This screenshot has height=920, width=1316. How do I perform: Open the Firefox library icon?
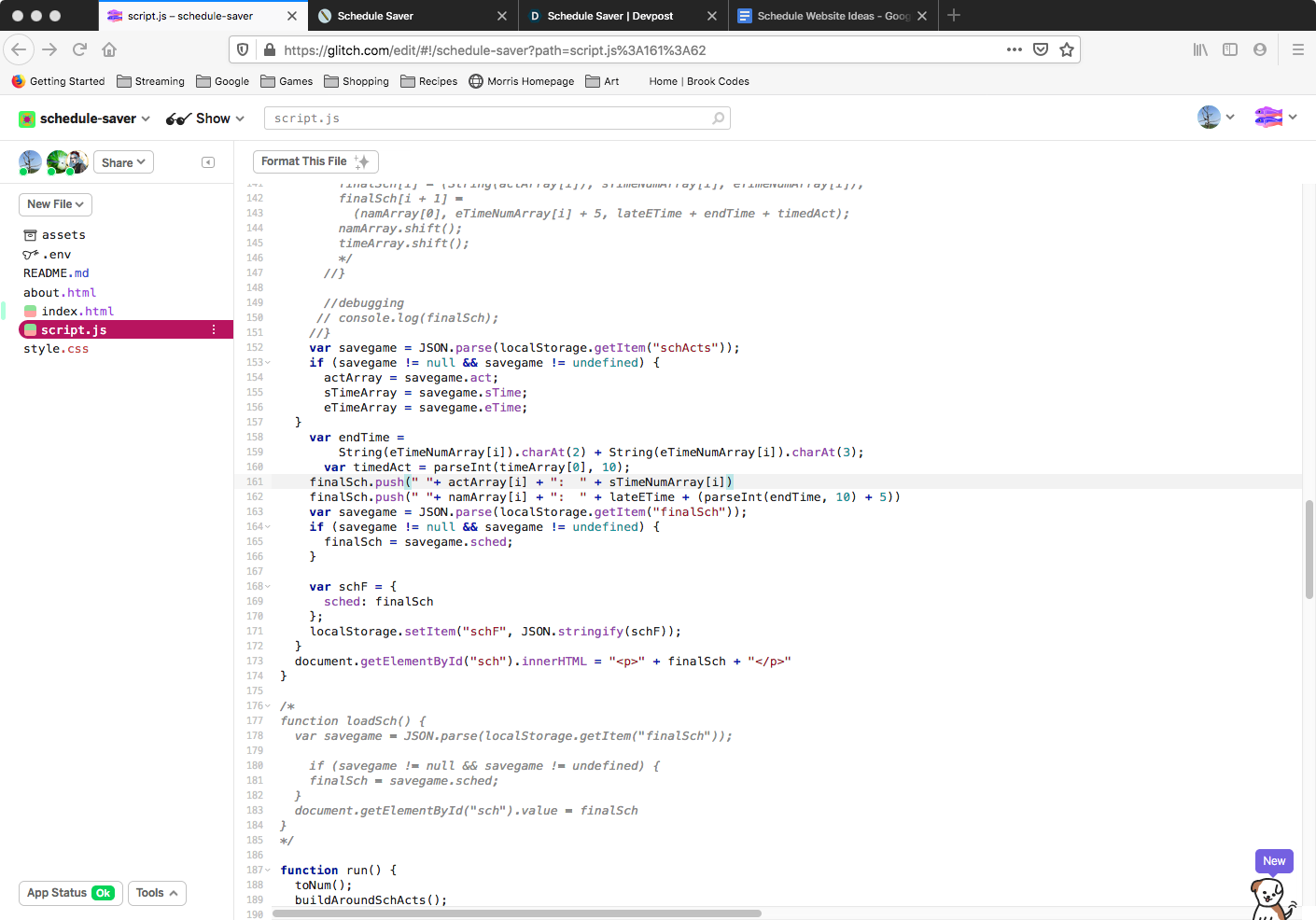coord(1200,49)
